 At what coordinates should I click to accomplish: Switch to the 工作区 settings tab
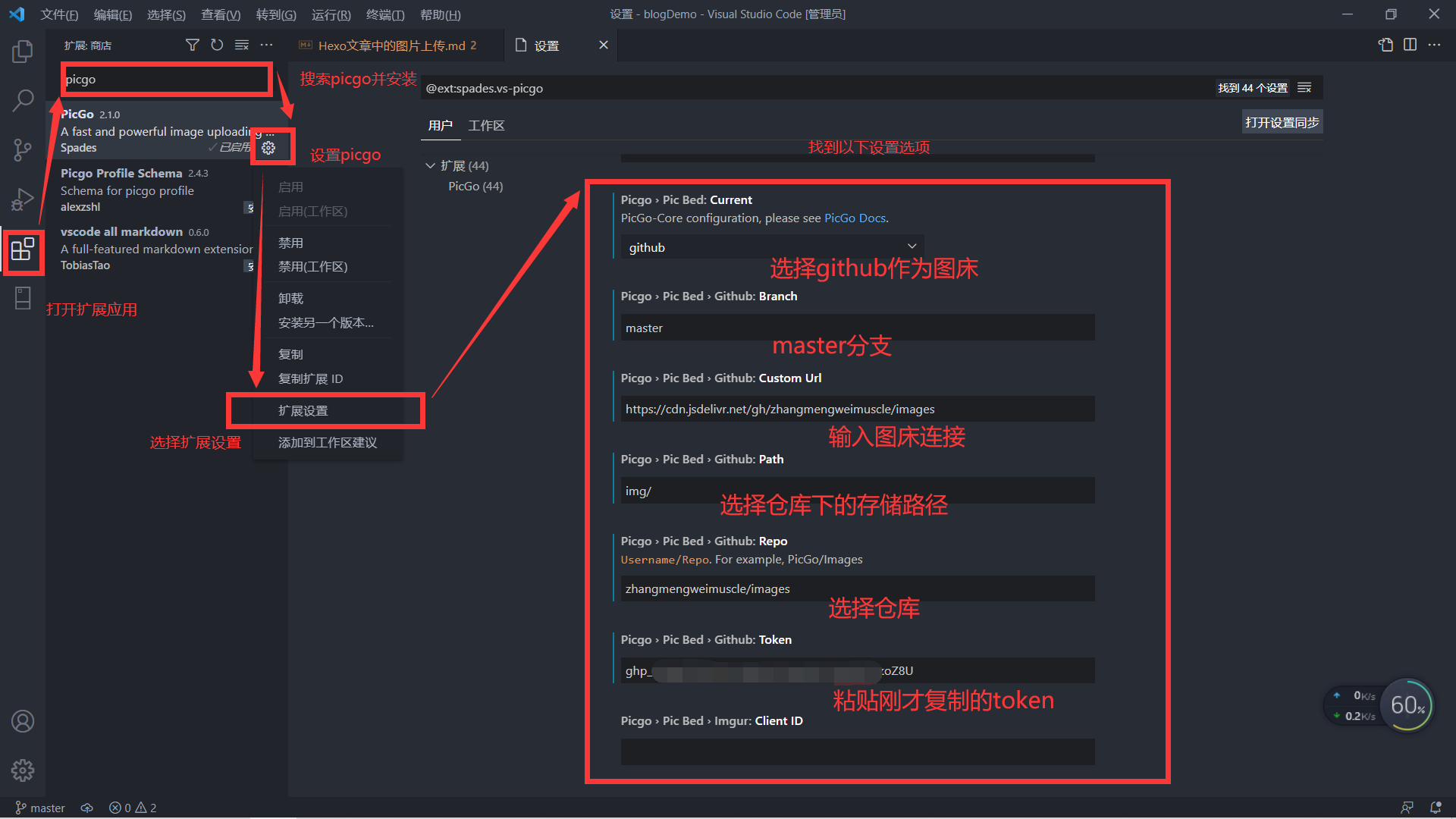[x=486, y=125]
